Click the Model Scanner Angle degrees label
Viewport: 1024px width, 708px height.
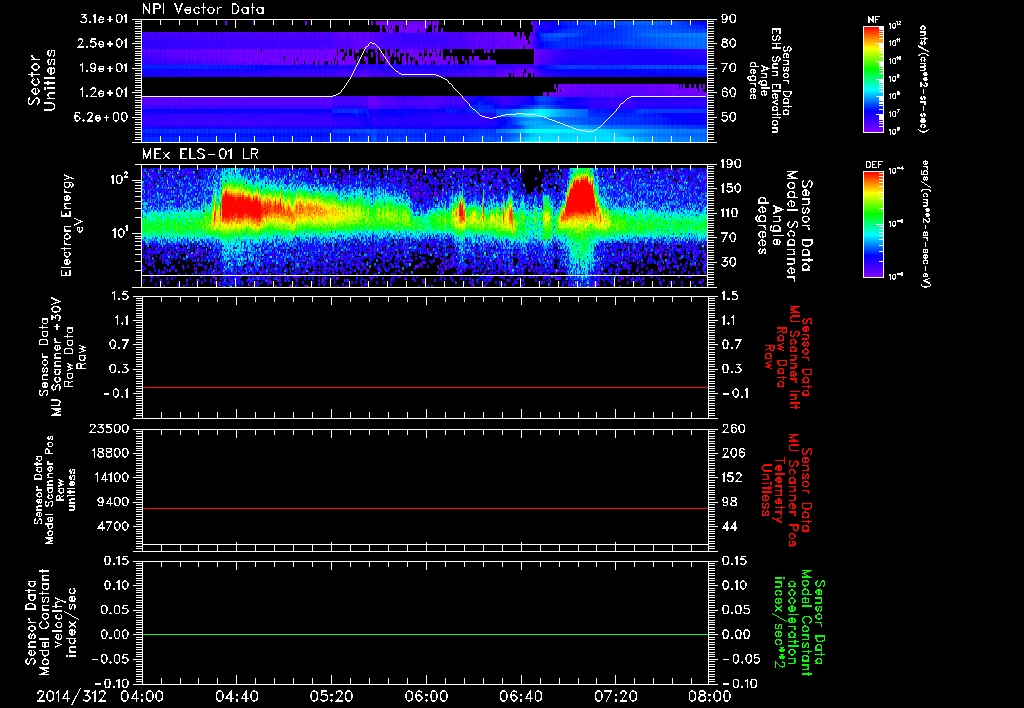point(784,226)
